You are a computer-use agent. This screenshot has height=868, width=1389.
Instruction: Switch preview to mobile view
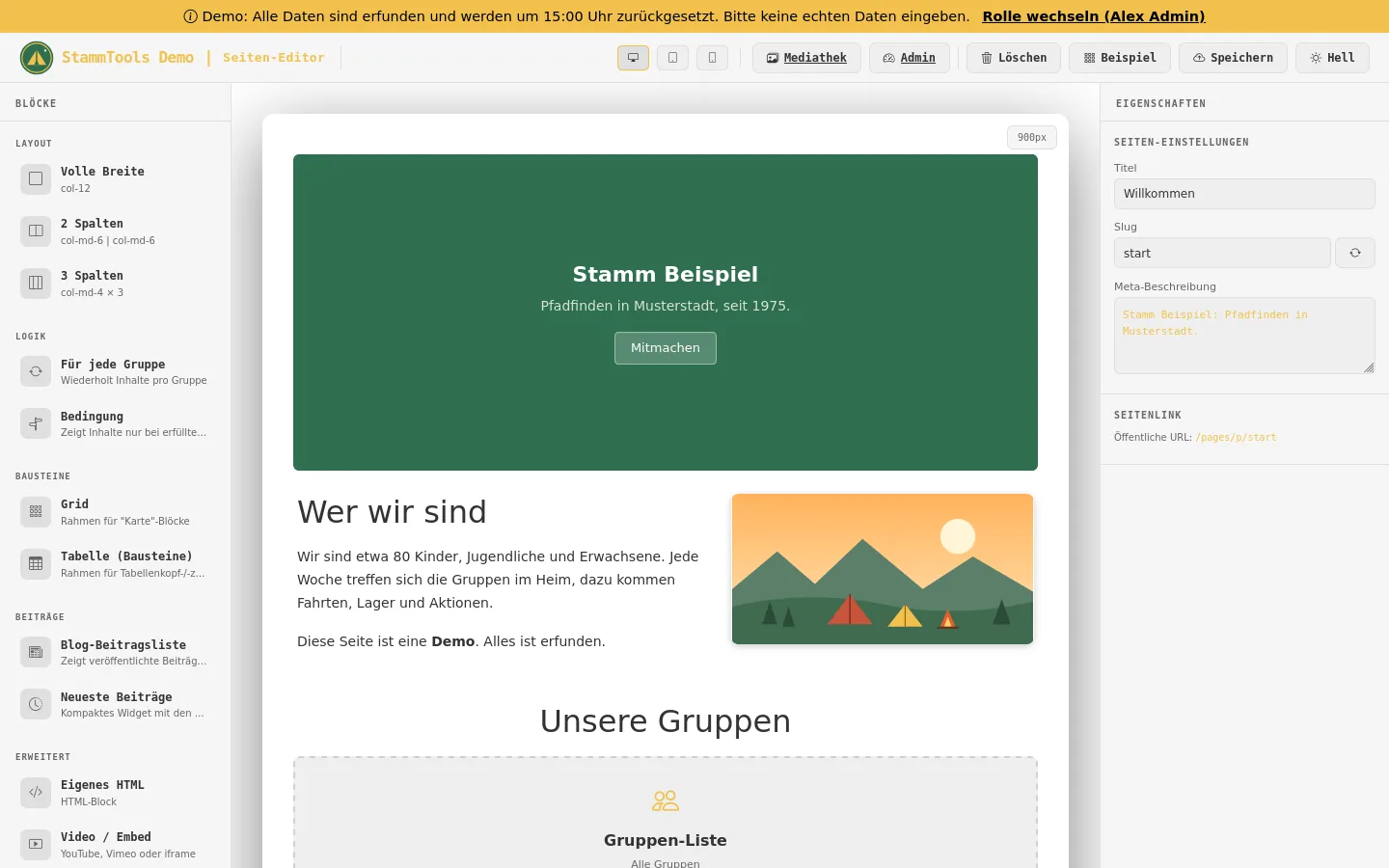point(712,58)
